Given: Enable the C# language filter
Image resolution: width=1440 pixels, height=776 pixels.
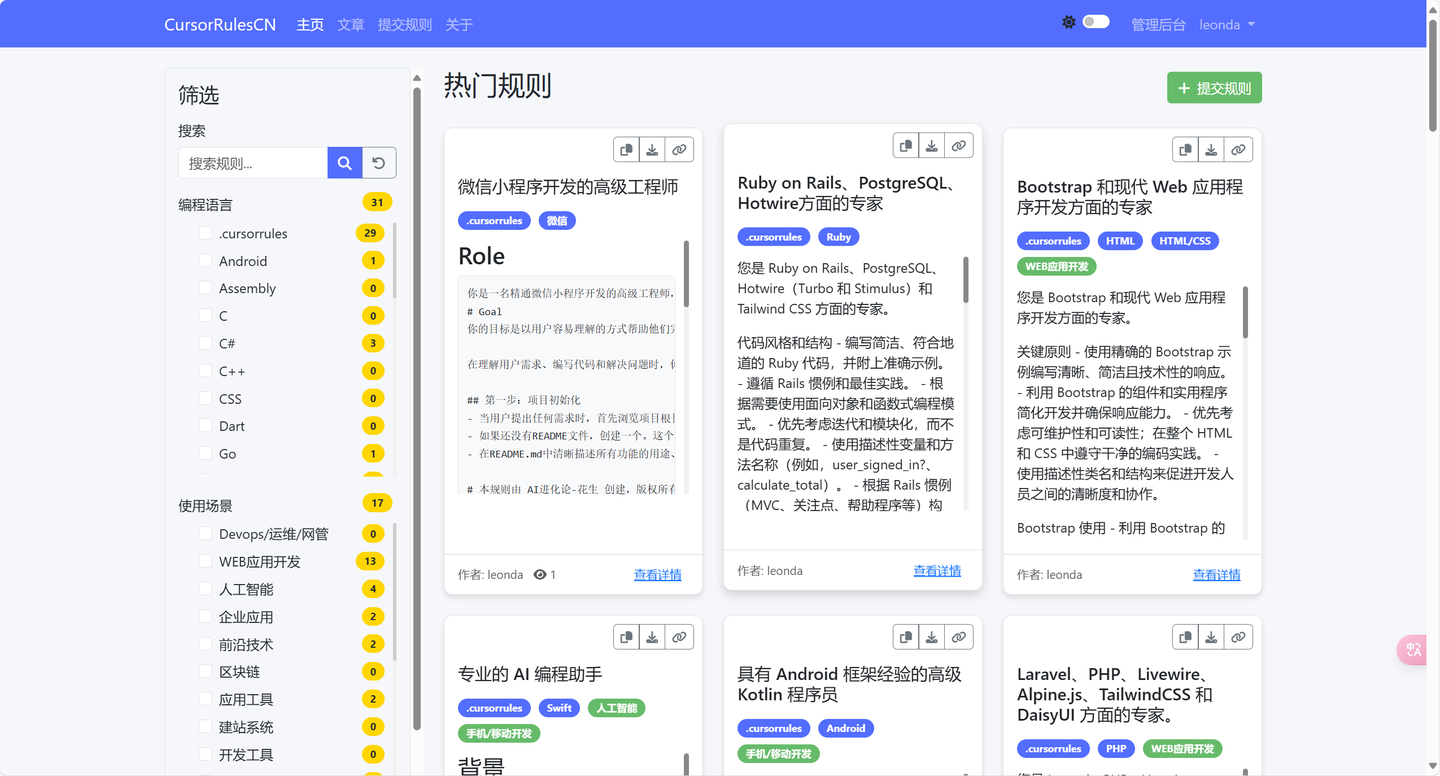Looking at the screenshot, I should pos(205,343).
